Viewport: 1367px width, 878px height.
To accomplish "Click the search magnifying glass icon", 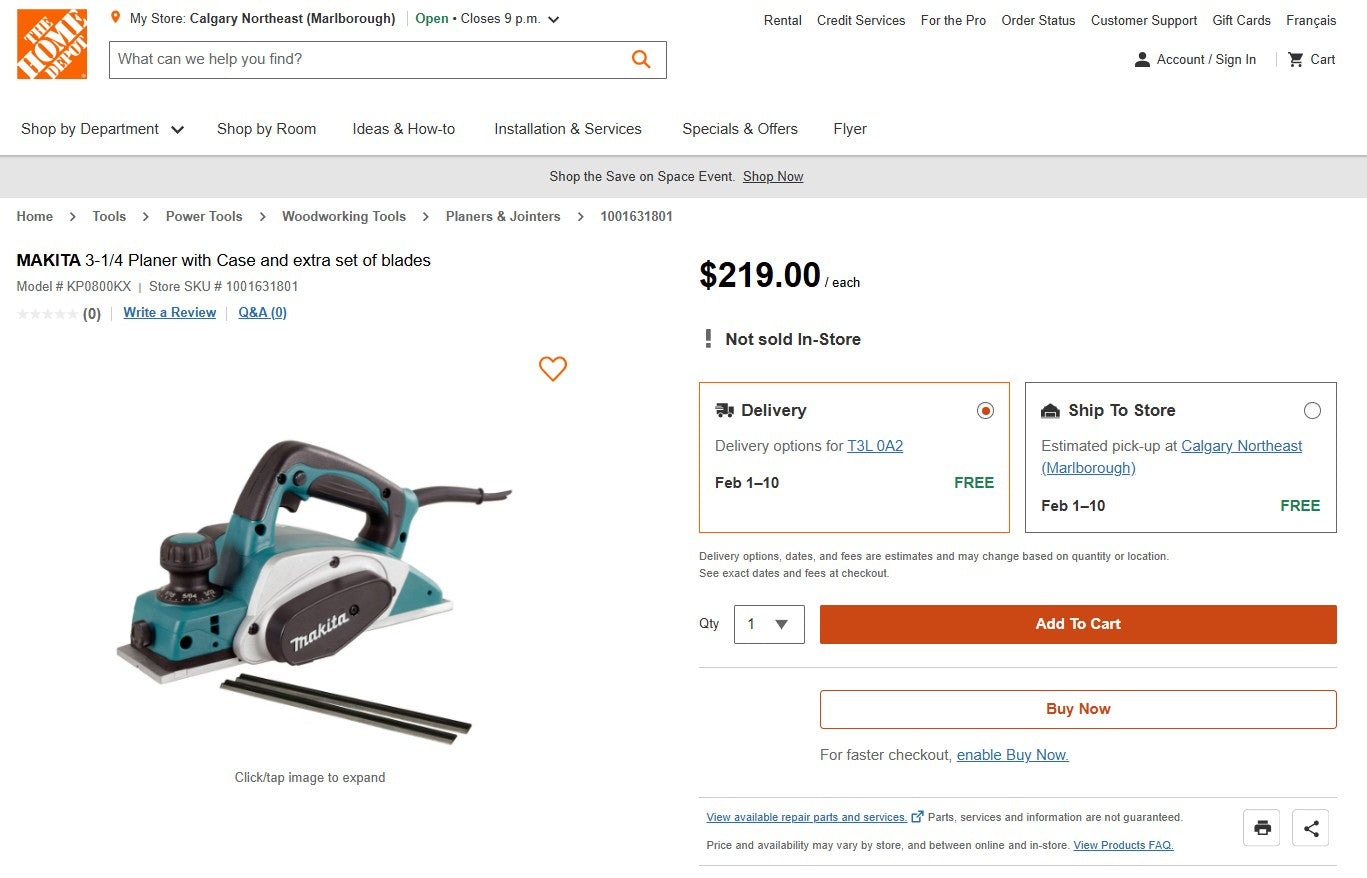I will (640, 59).
